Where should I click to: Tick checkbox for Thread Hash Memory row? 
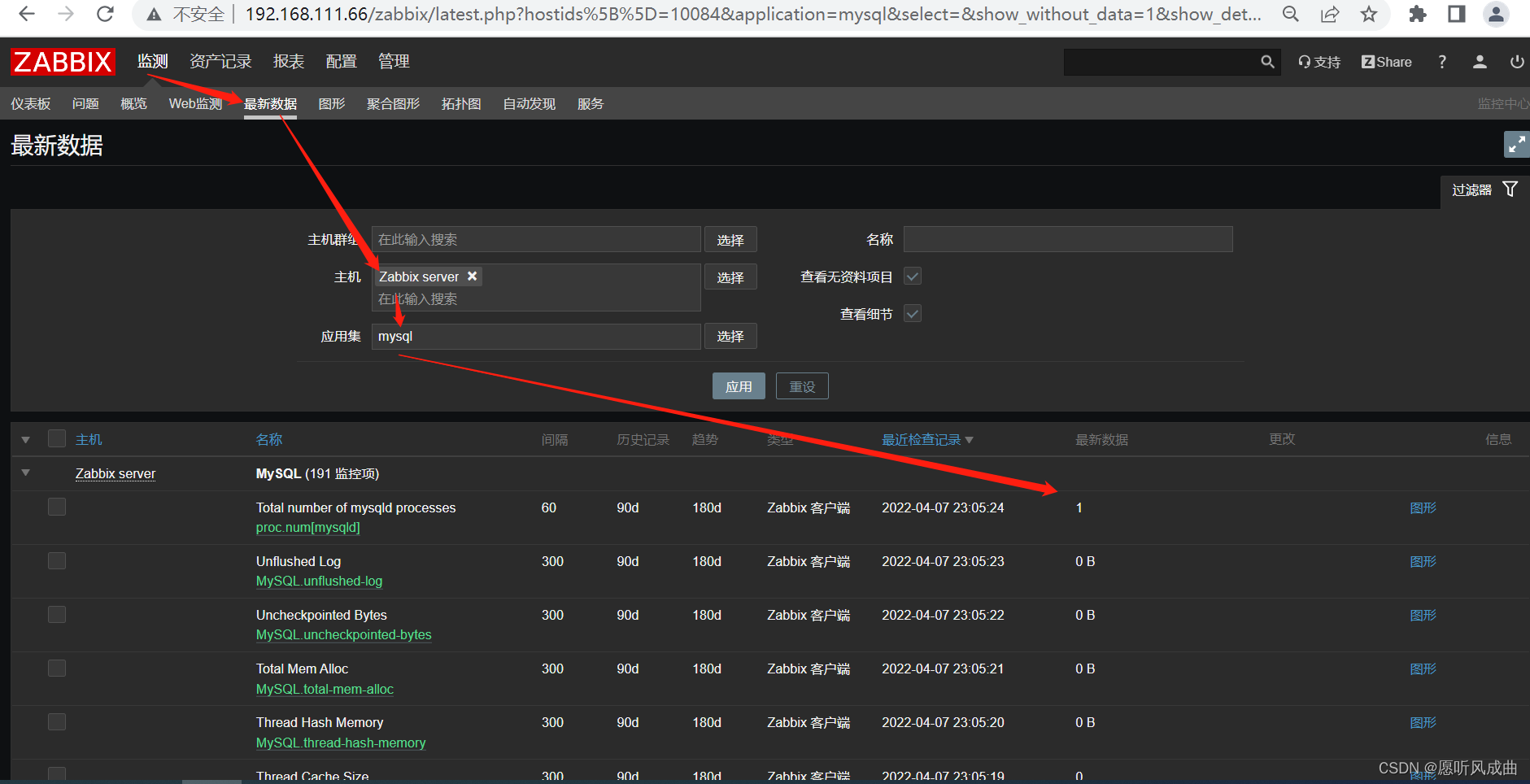57,721
